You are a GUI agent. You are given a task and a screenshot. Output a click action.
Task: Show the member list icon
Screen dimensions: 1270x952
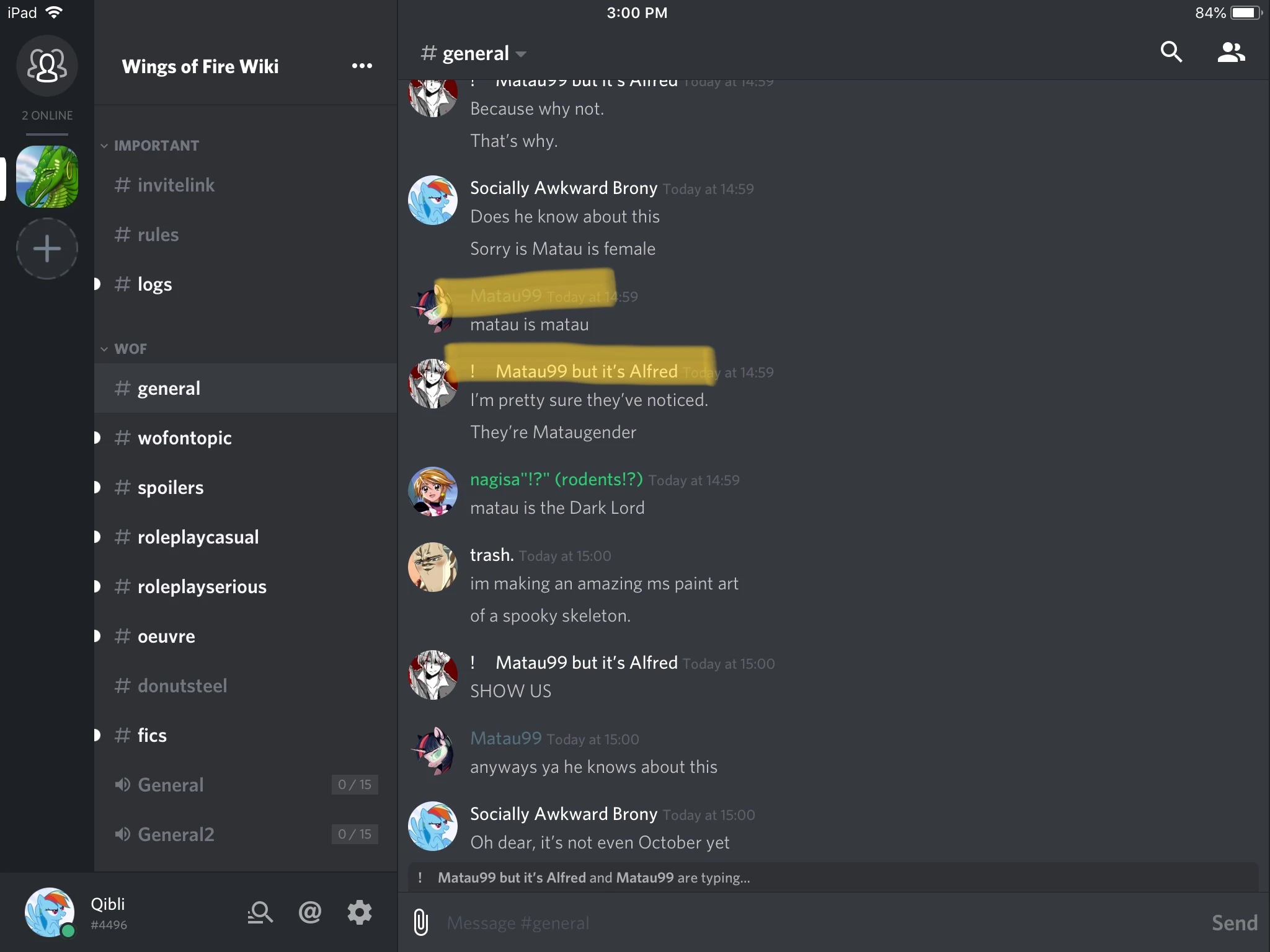1231,52
